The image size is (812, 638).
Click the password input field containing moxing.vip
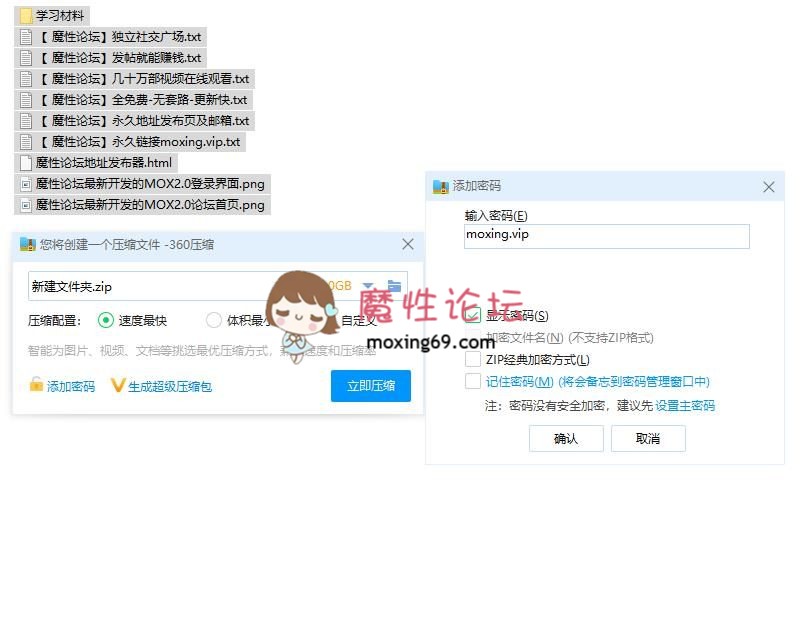pos(606,236)
